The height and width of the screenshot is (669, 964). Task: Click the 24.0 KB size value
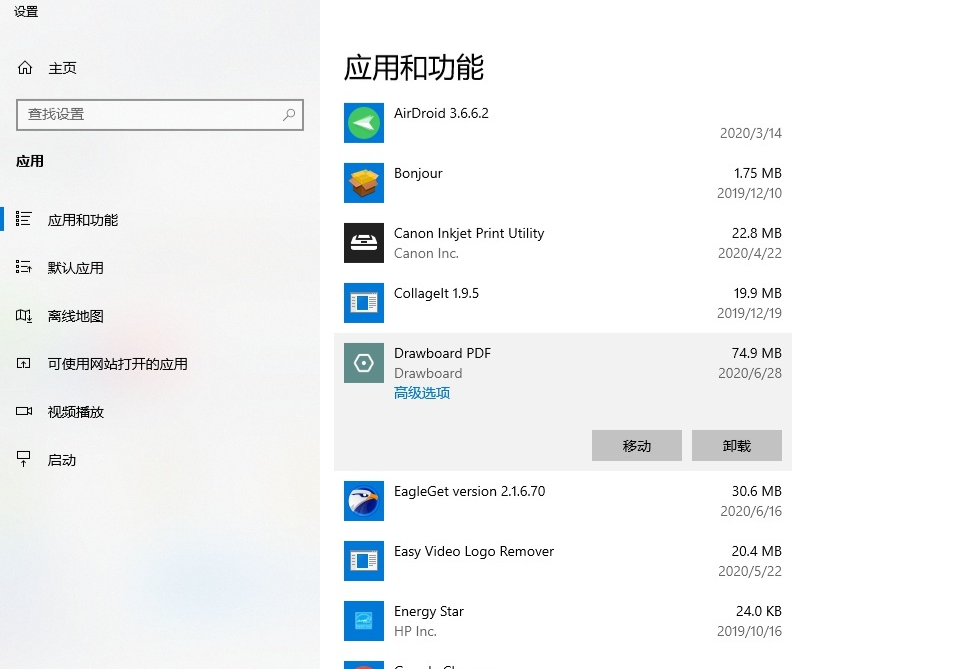point(759,611)
